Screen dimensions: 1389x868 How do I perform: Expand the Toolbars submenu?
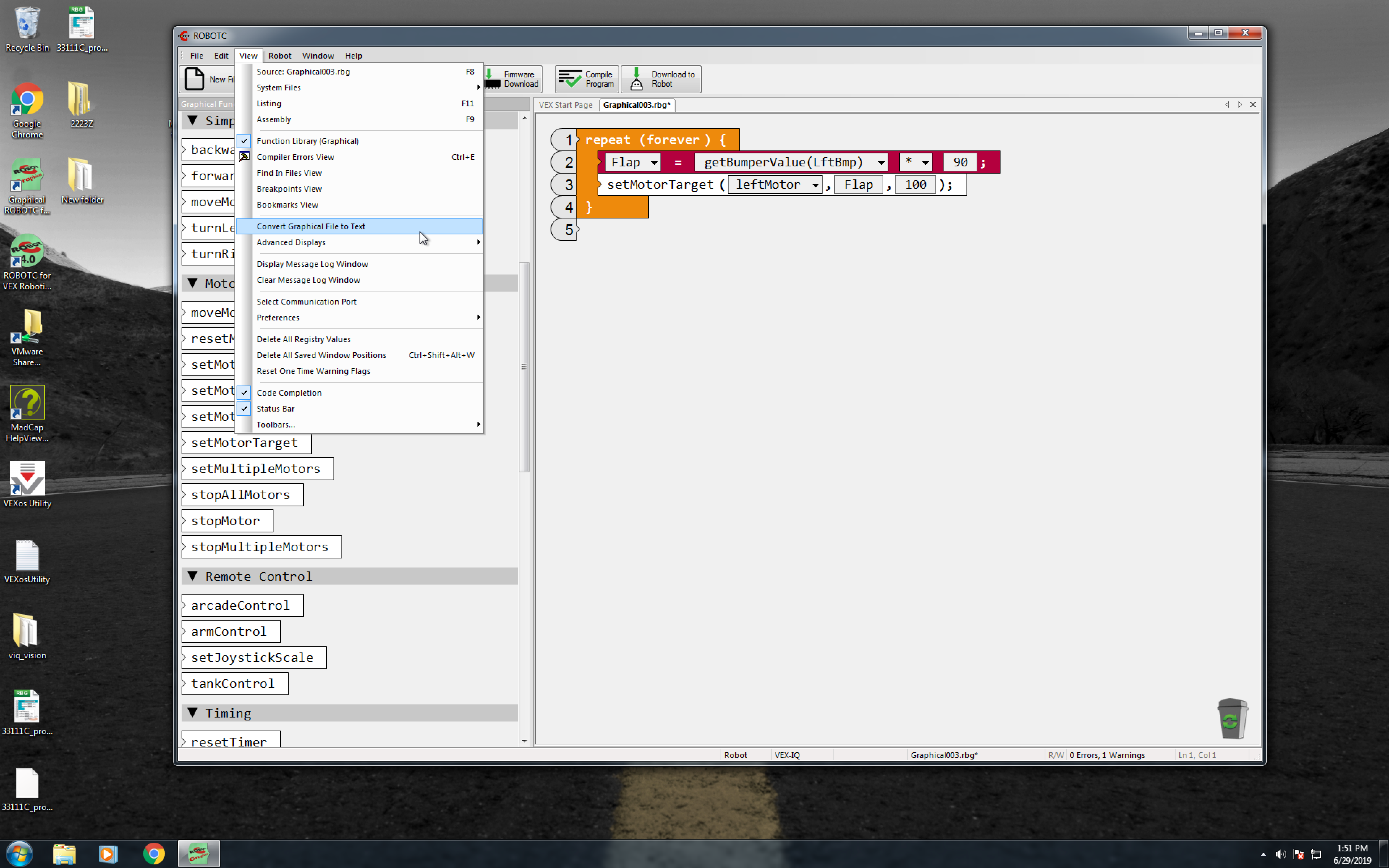point(359,425)
